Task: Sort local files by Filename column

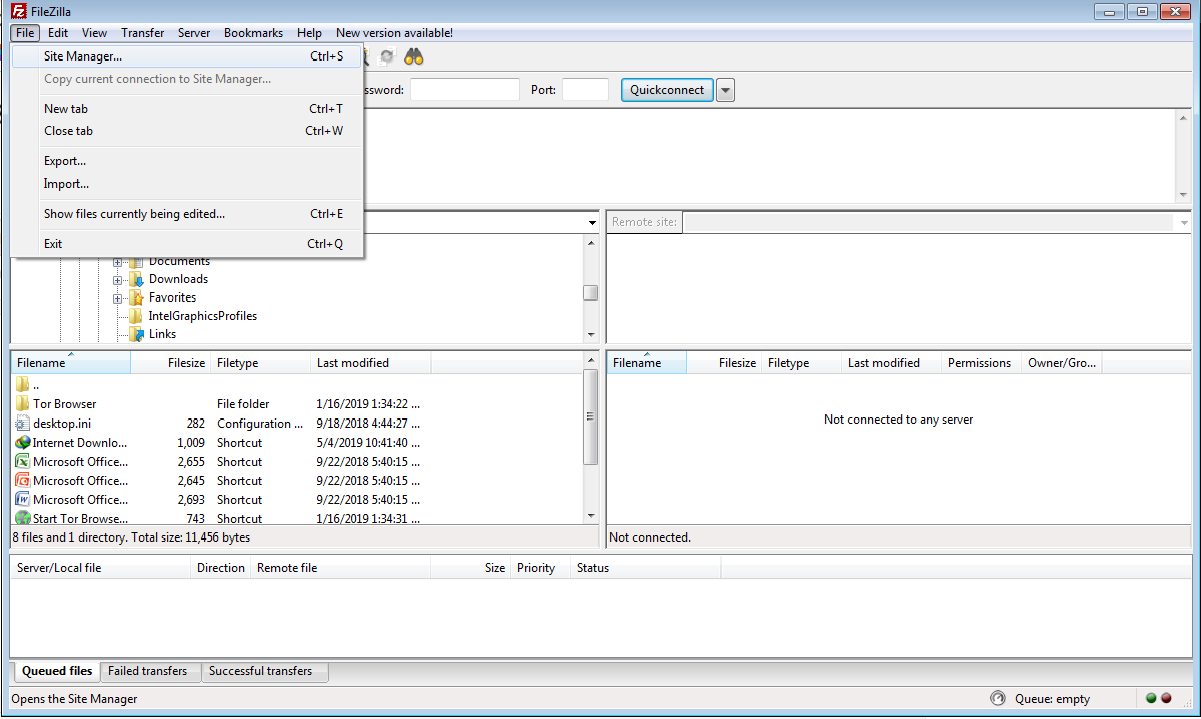Action: pyautogui.click(x=71, y=363)
